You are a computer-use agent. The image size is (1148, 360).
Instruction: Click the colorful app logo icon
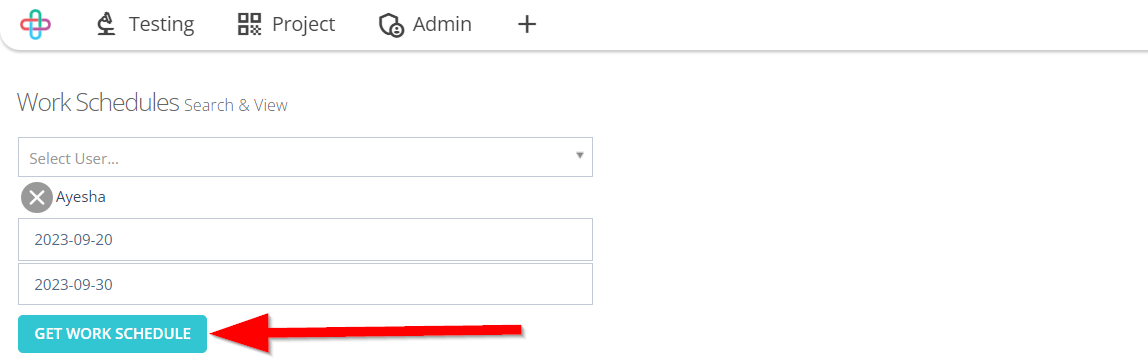tap(35, 24)
